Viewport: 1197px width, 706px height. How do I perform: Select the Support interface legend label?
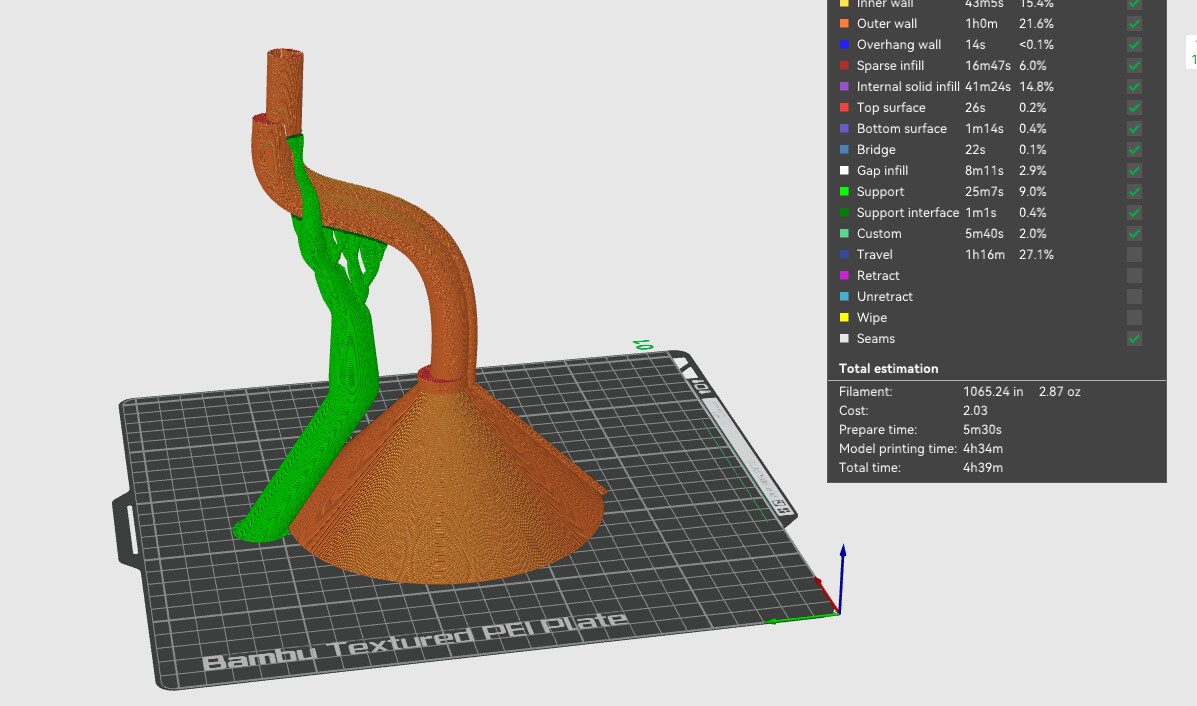coord(908,213)
